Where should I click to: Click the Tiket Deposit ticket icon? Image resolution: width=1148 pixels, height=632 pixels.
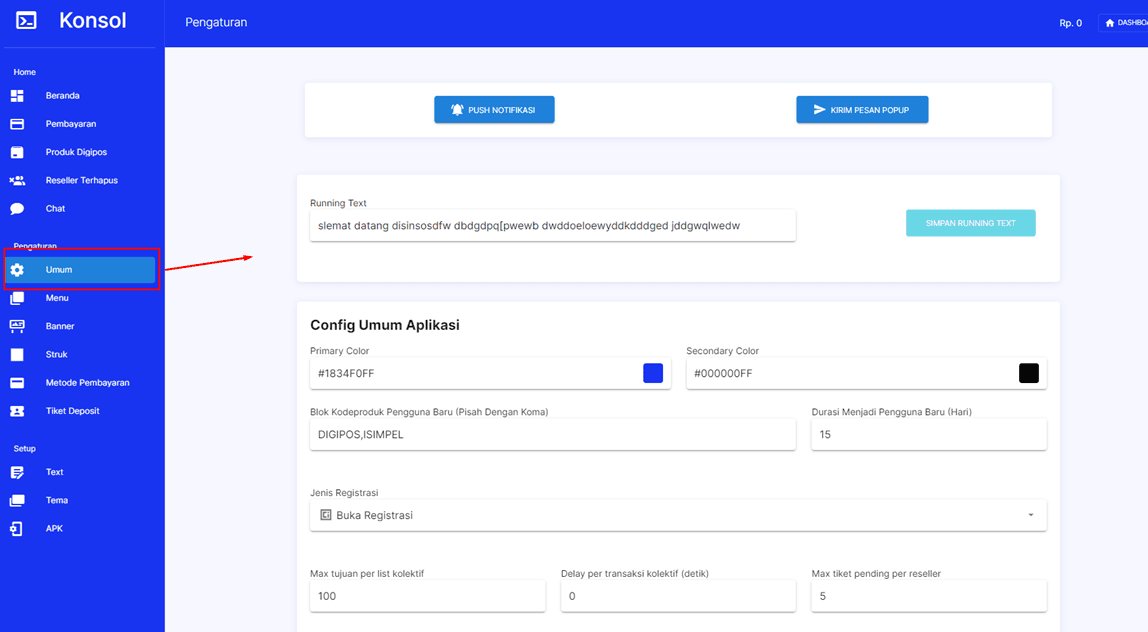pos(17,411)
